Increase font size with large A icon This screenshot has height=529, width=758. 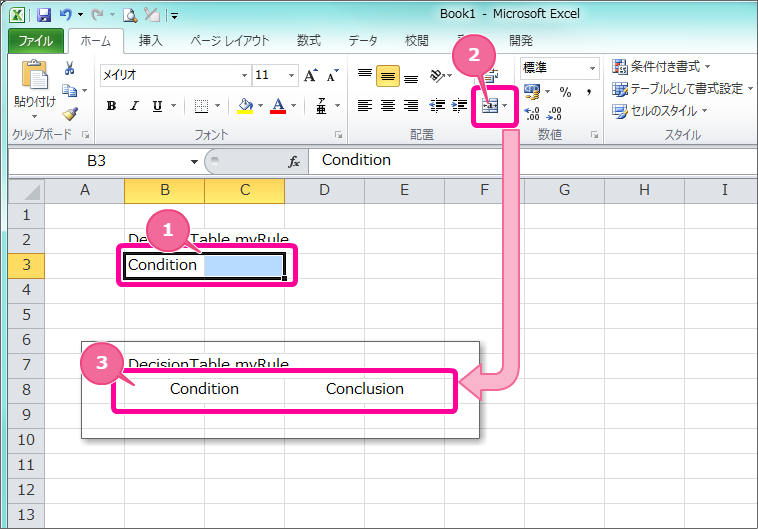310,75
